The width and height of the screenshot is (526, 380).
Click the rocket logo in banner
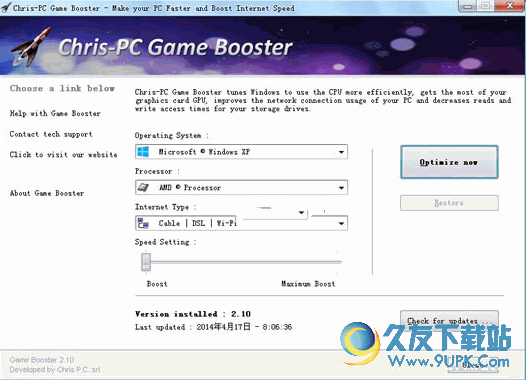click(31, 46)
